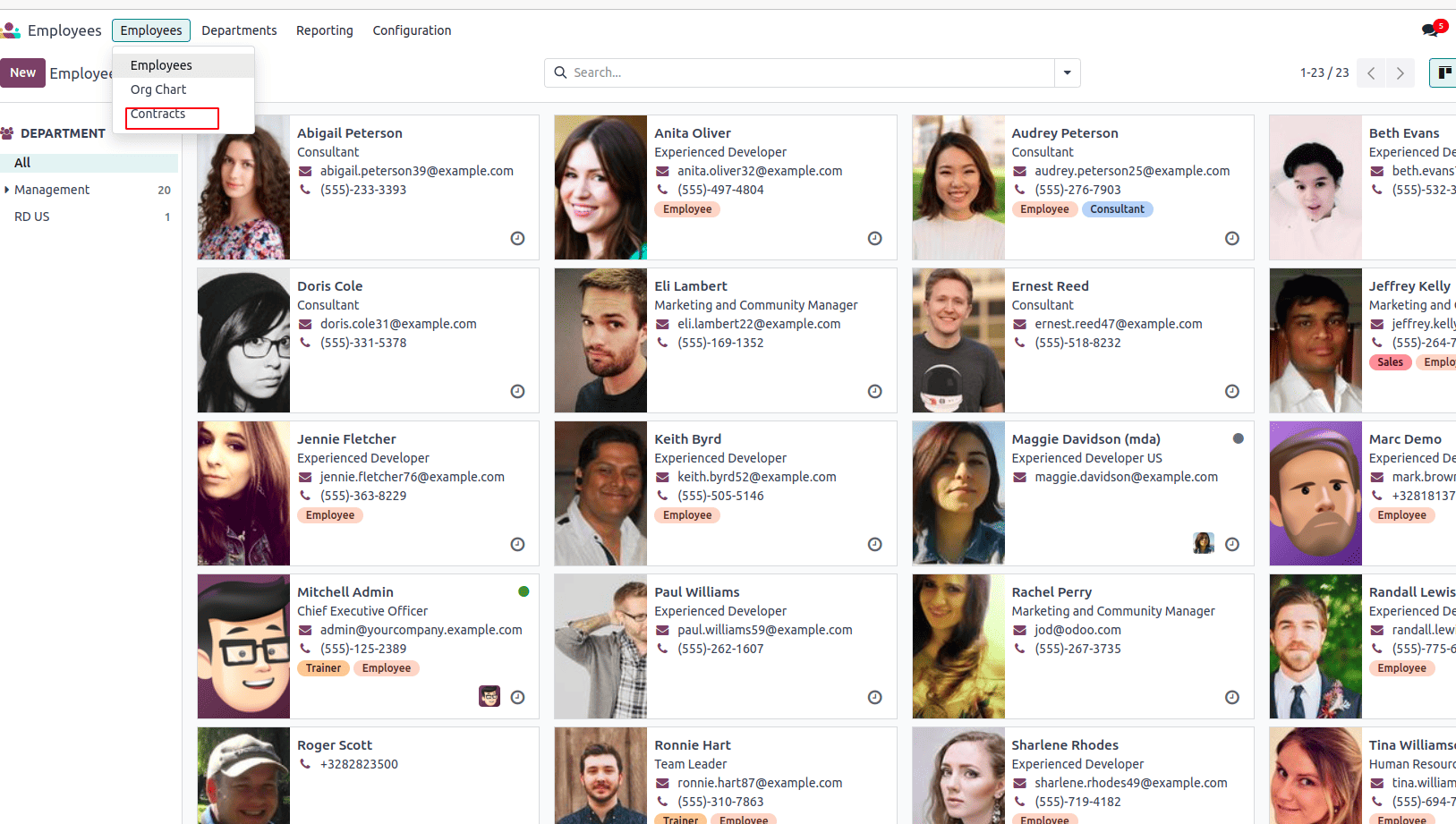Click Employee tag on Anita Oliver card
This screenshot has height=824, width=1456.
coord(687,209)
